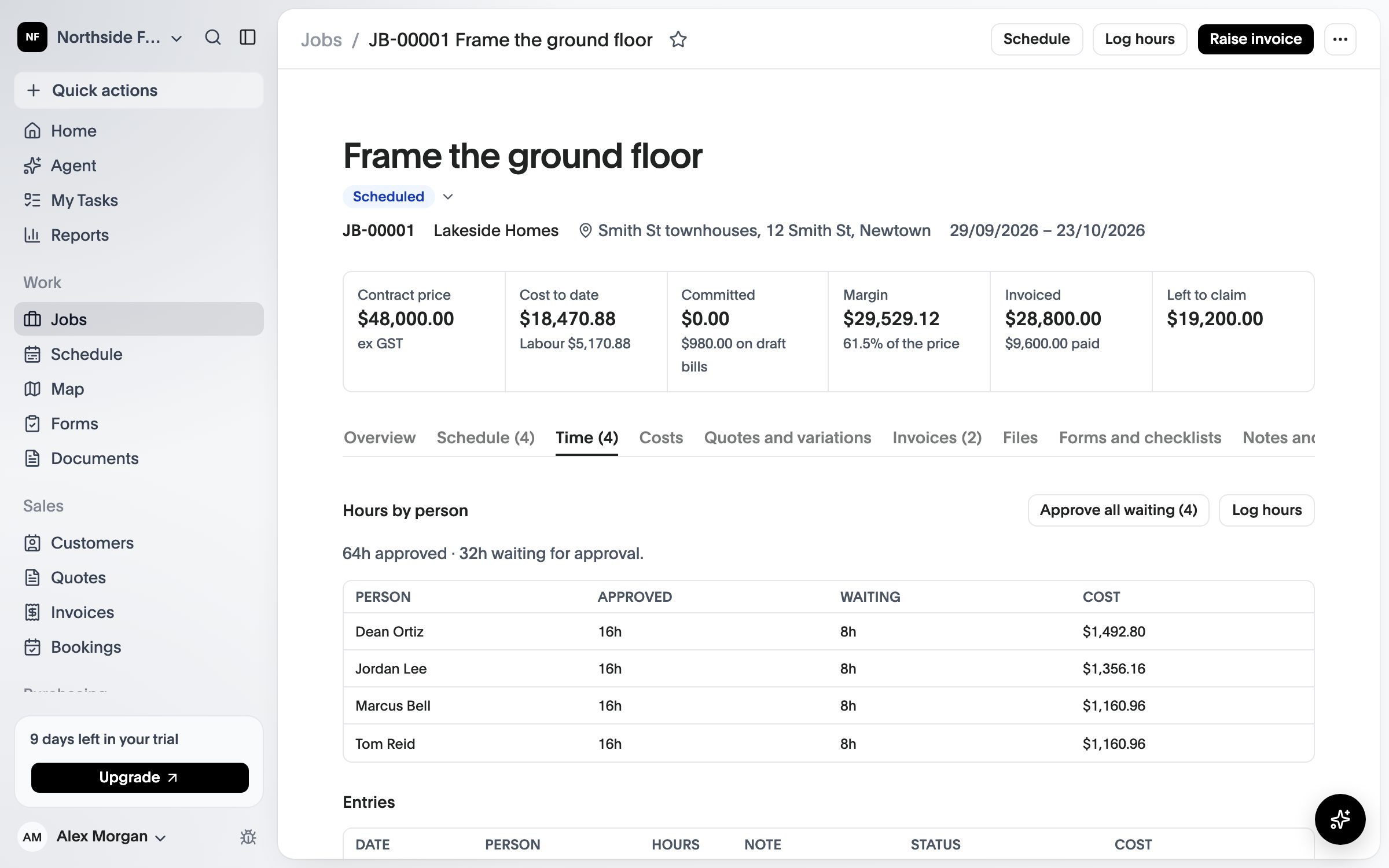
Task: Switch to the Costs tab
Action: (661, 437)
